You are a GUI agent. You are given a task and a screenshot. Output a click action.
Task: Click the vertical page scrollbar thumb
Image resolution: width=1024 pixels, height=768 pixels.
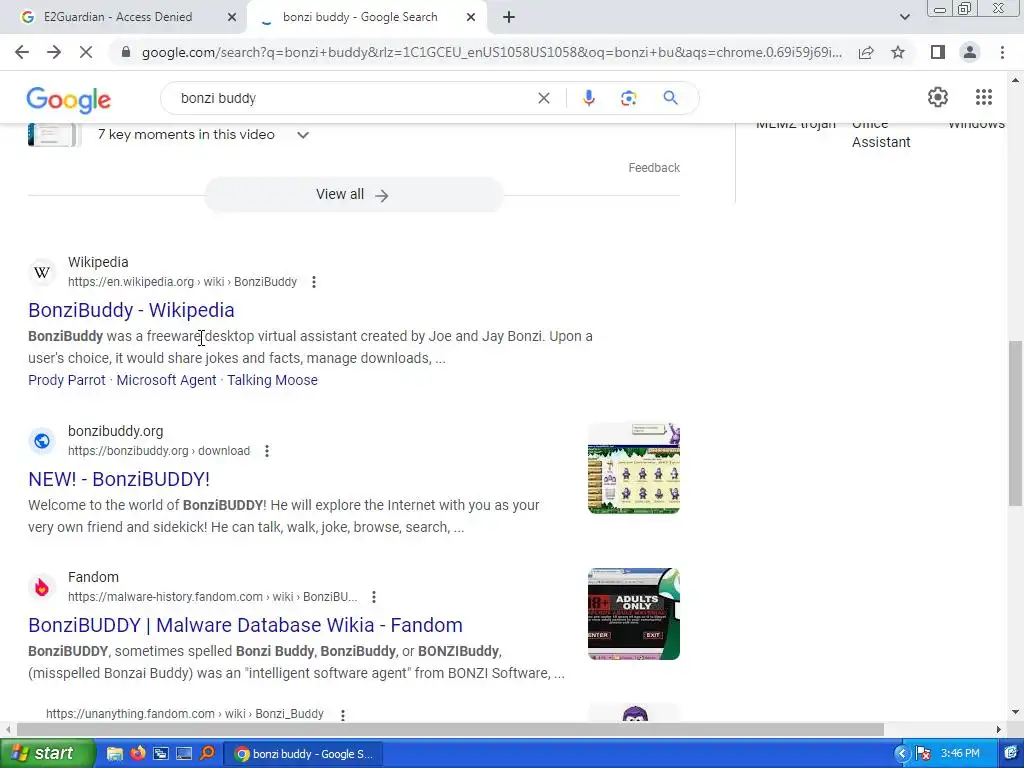(1015, 423)
